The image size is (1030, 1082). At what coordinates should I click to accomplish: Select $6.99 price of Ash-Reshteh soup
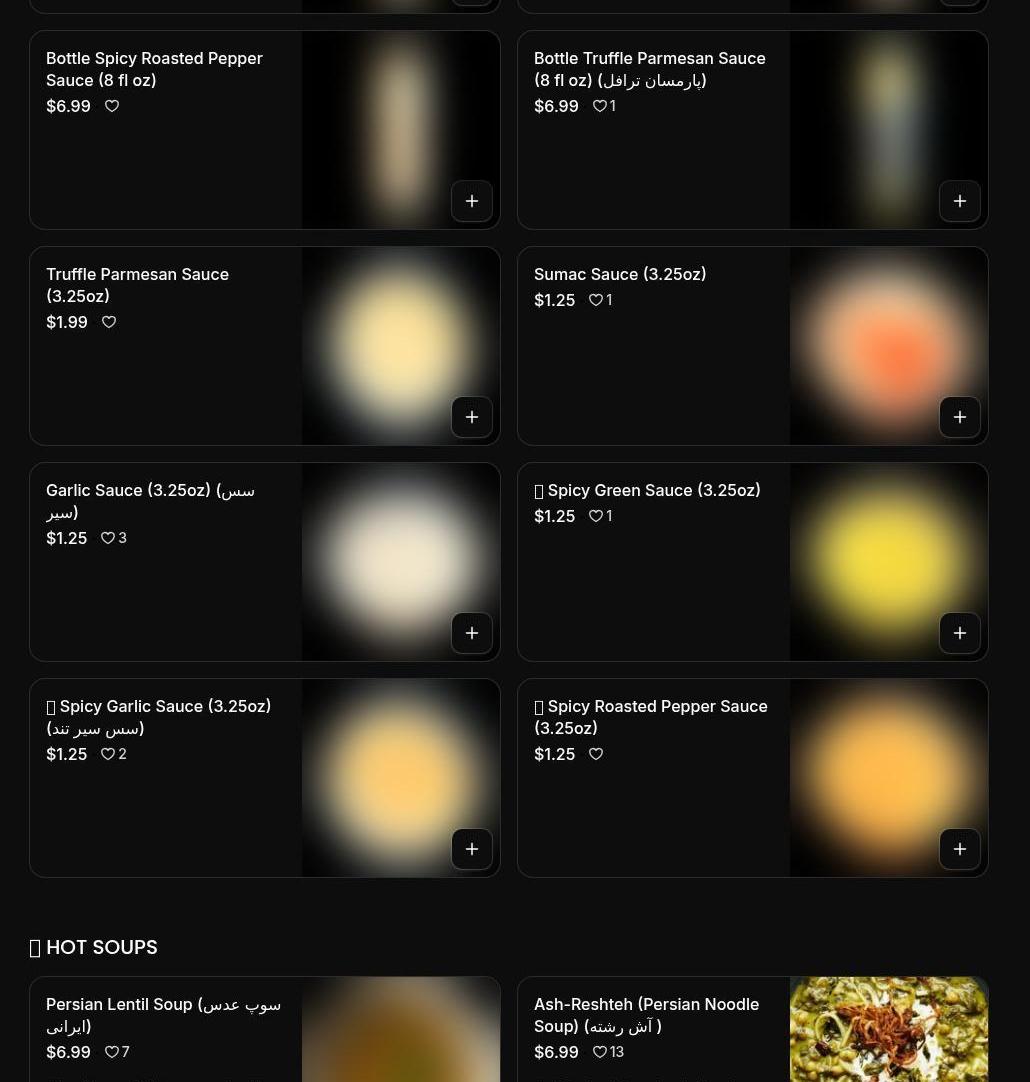tap(556, 1052)
